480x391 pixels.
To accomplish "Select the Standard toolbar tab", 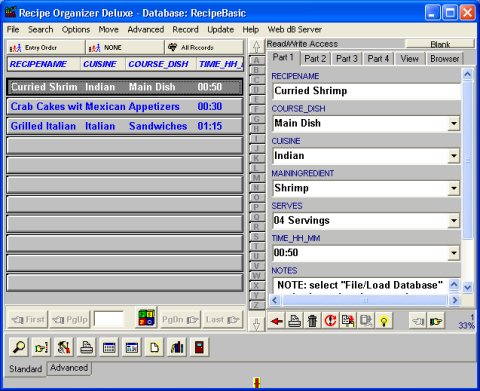I will [26, 369].
